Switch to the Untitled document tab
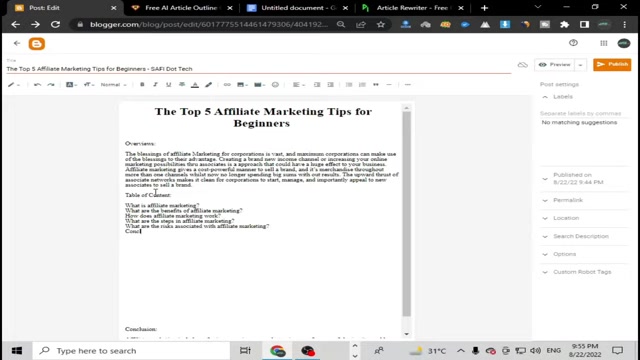 click(298, 8)
